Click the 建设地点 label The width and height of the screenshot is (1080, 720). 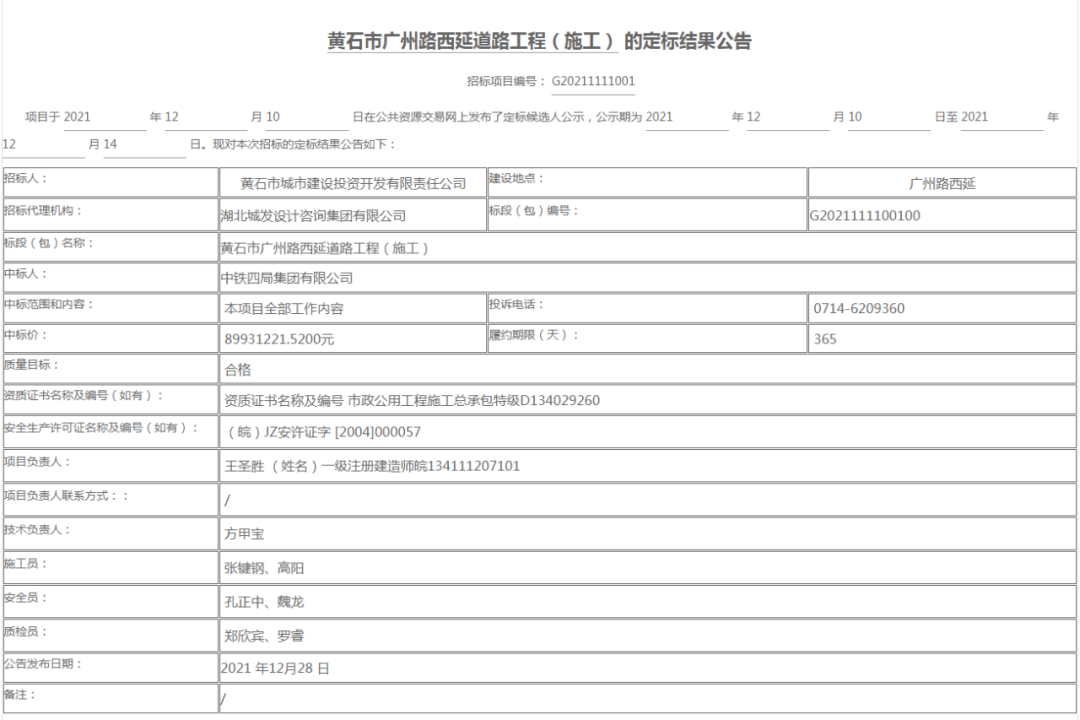517,178
